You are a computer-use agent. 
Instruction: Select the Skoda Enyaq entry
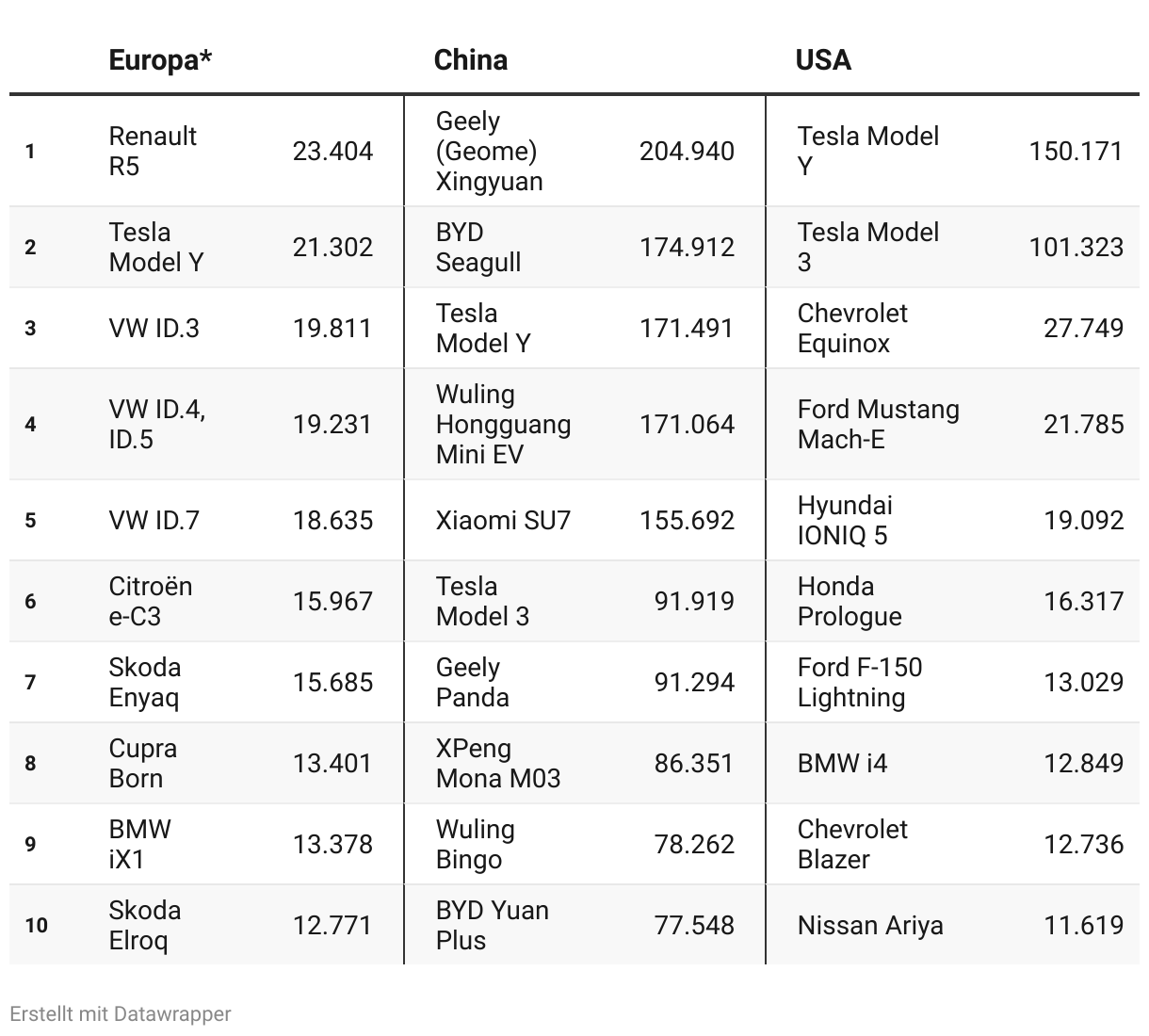pyautogui.click(x=145, y=682)
